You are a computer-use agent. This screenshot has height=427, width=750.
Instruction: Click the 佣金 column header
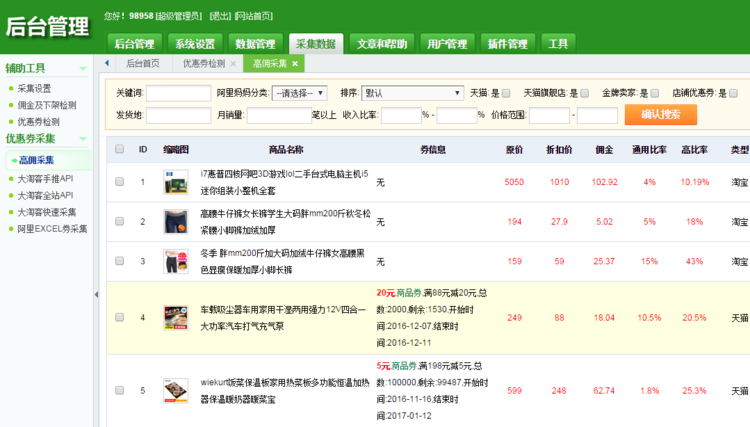604,150
